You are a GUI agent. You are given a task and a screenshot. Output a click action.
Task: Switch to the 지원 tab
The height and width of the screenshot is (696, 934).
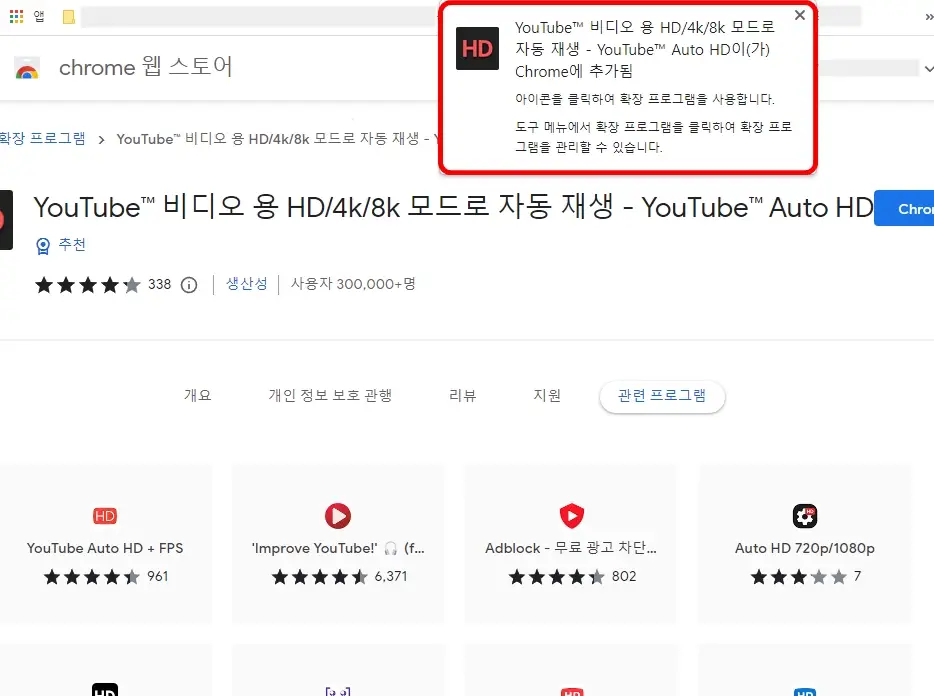click(x=547, y=395)
